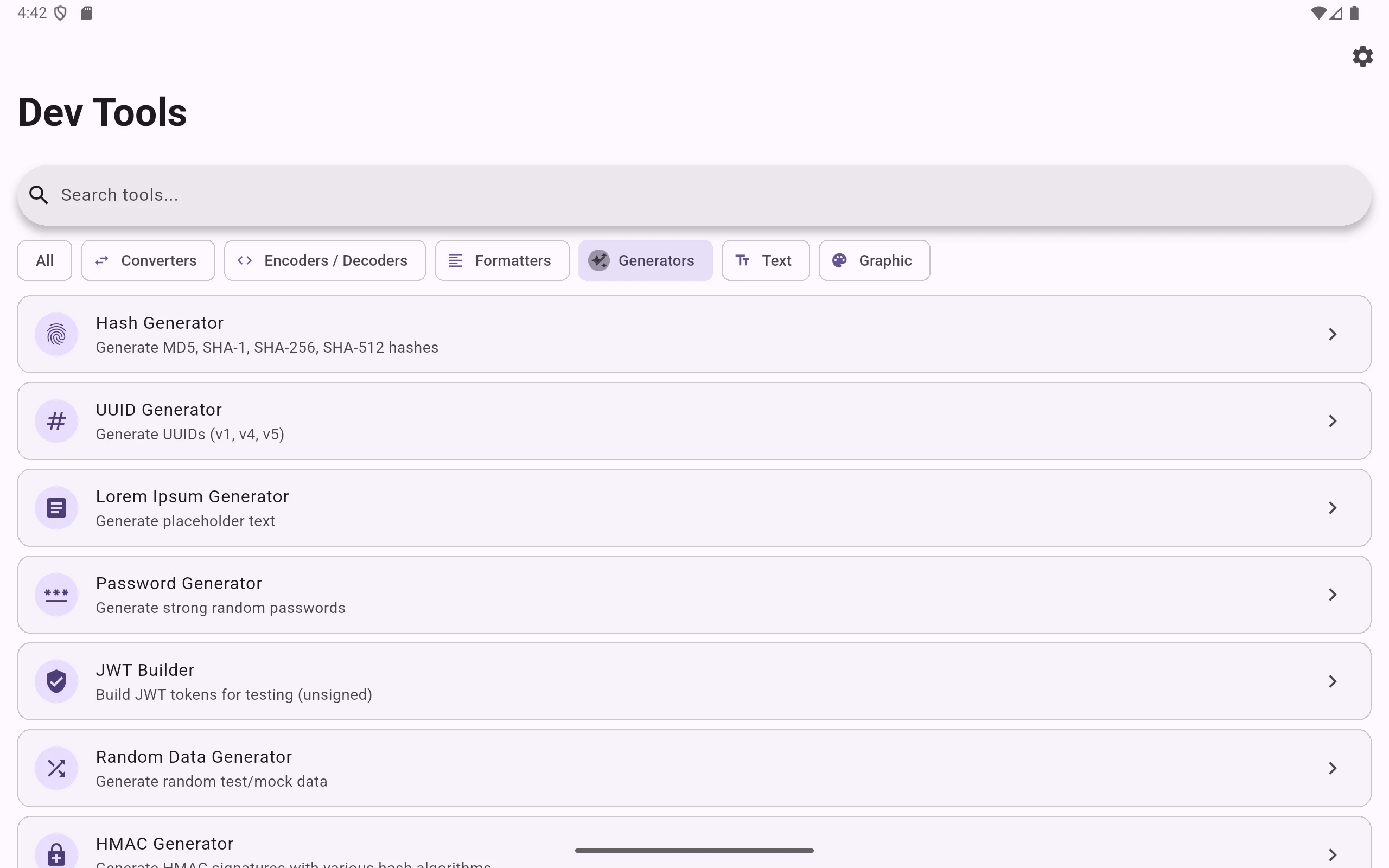The height and width of the screenshot is (868, 1389).
Task: Click the palette icon on the Graphic chip
Action: 839,260
